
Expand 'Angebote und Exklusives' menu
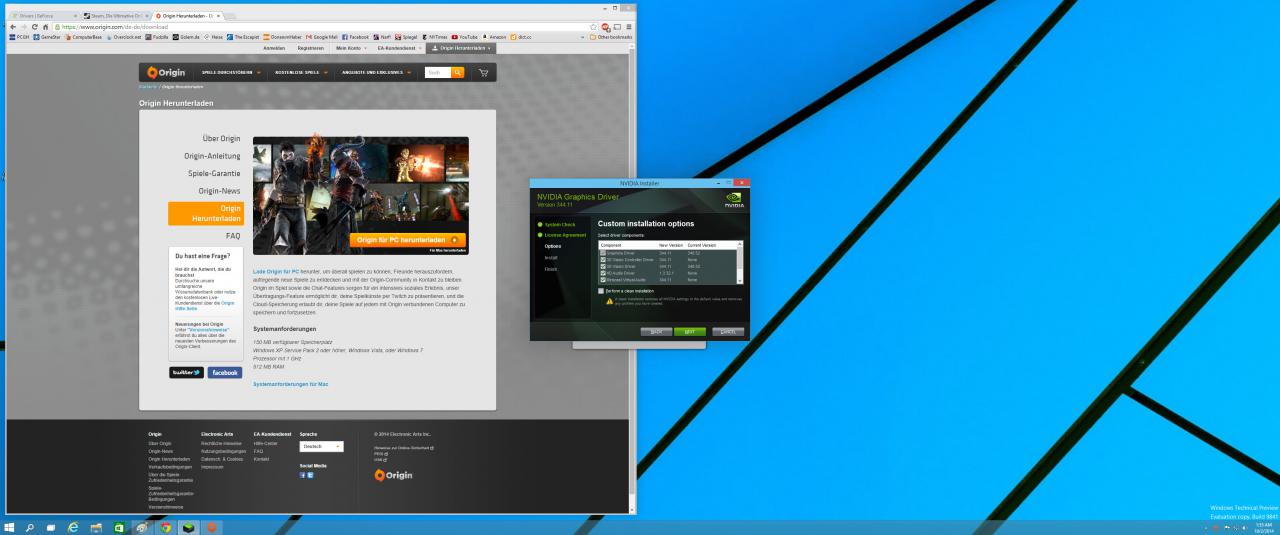coord(376,72)
